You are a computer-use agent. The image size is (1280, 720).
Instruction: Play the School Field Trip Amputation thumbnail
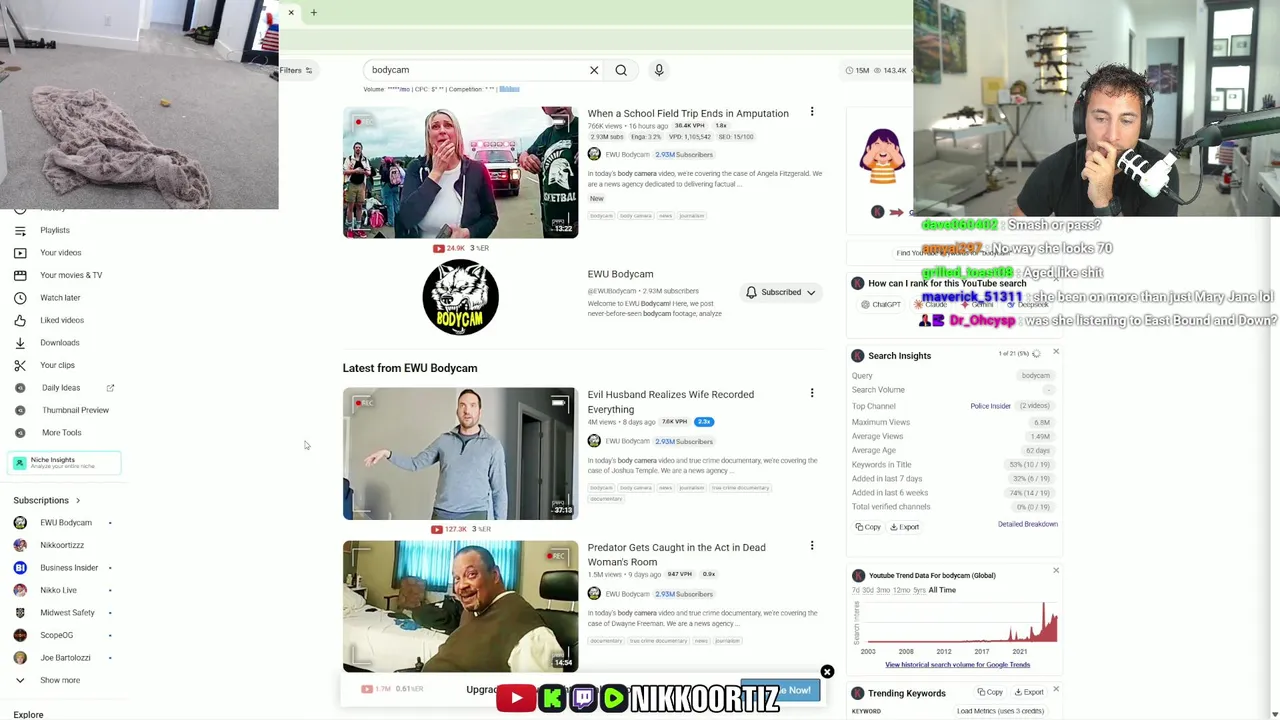coord(460,172)
